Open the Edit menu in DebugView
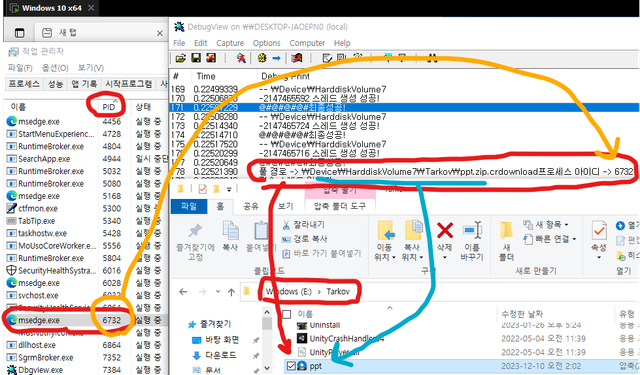640x375 pixels. point(200,43)
